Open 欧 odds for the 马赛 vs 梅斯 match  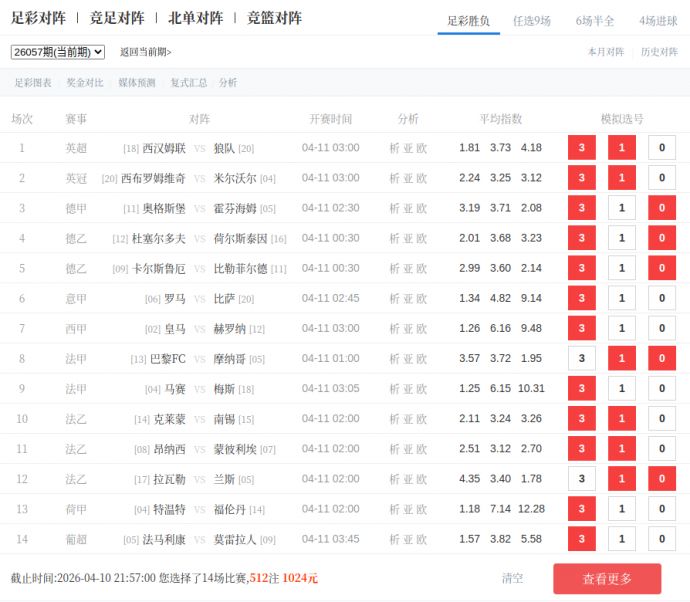coord(422,388)
